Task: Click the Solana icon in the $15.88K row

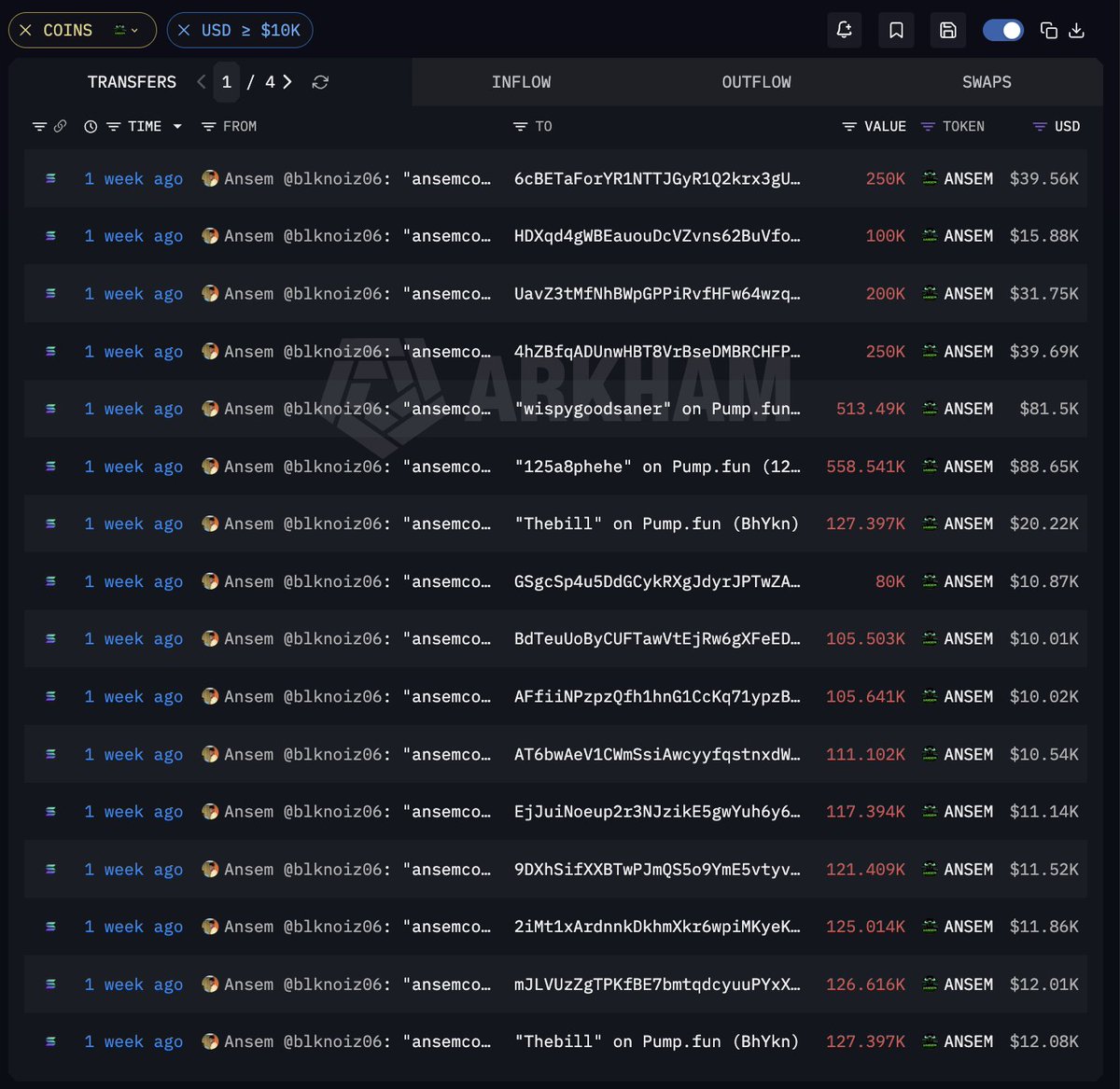Action: (x=50, y=236)
